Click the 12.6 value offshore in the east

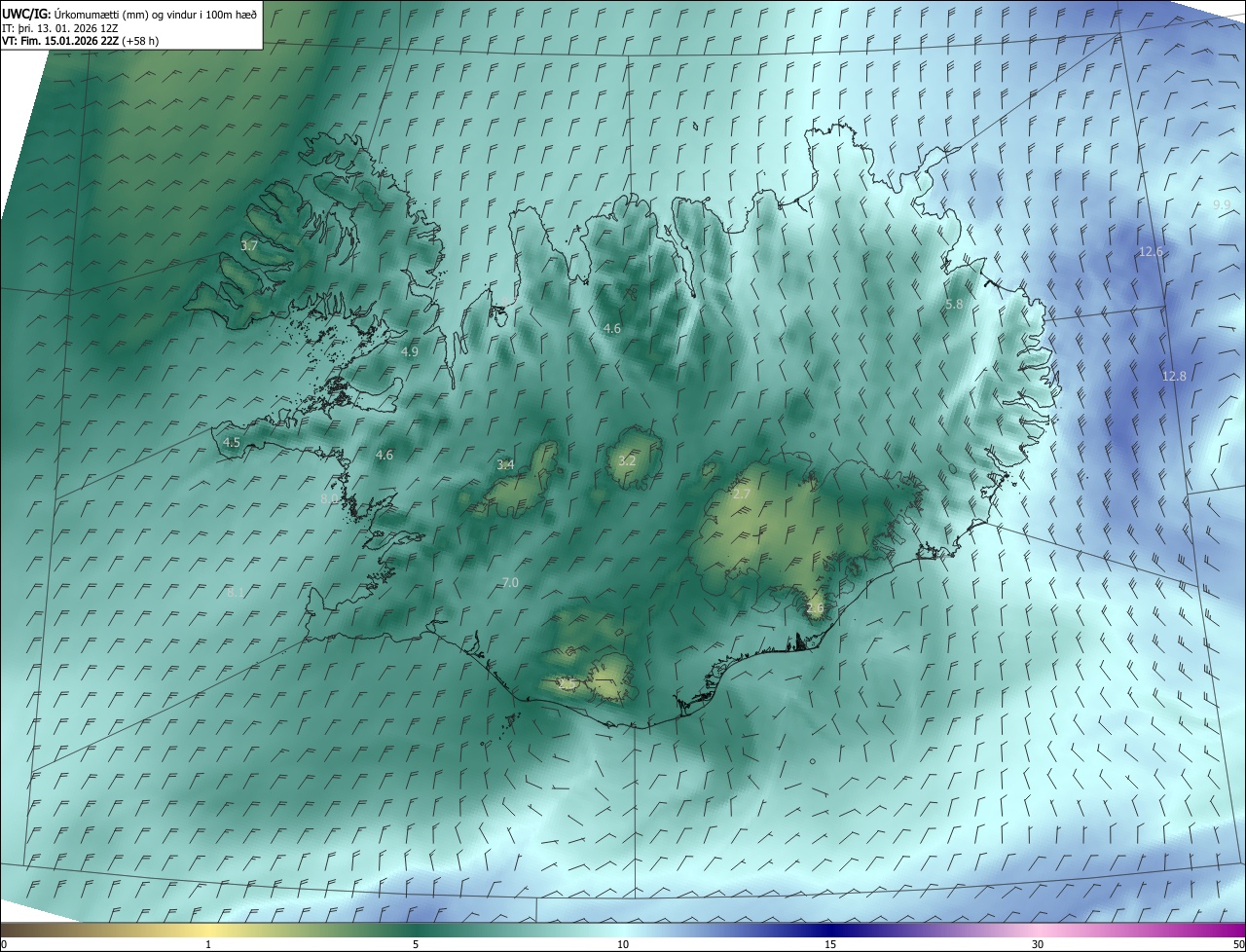[x=1151, y=251]
